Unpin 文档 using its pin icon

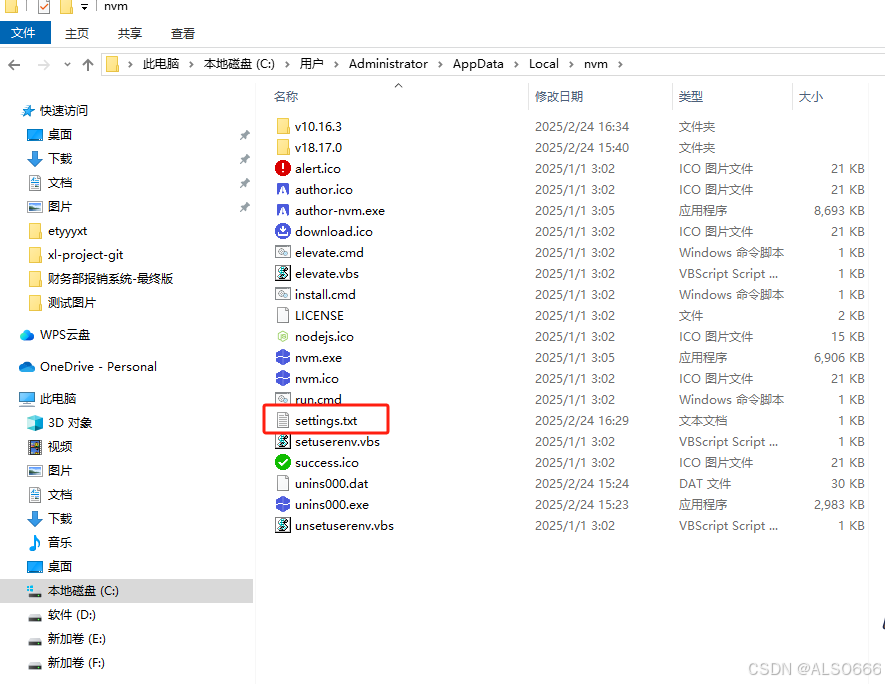244,183
